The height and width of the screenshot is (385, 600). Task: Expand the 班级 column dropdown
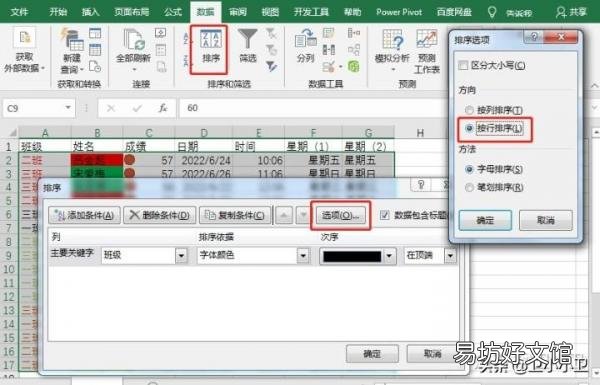click(181, 255)
